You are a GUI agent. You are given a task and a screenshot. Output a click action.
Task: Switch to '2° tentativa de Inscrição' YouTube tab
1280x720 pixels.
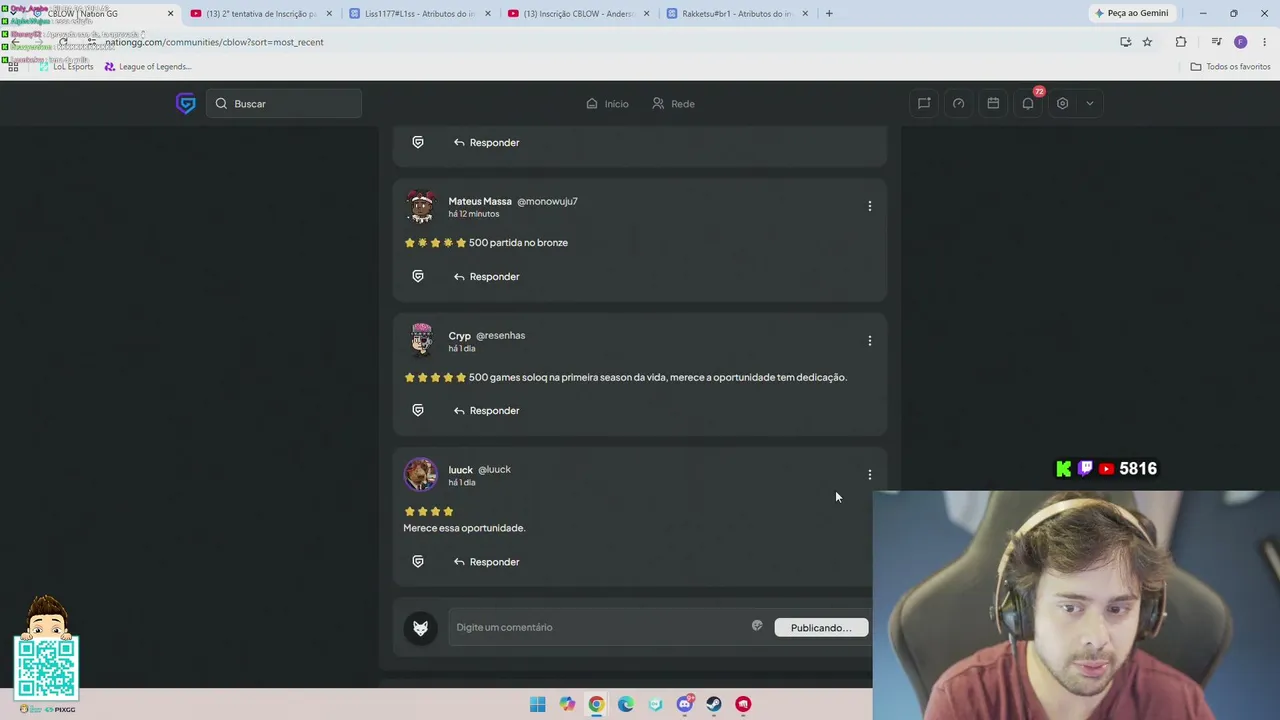[x=262, y=14]
